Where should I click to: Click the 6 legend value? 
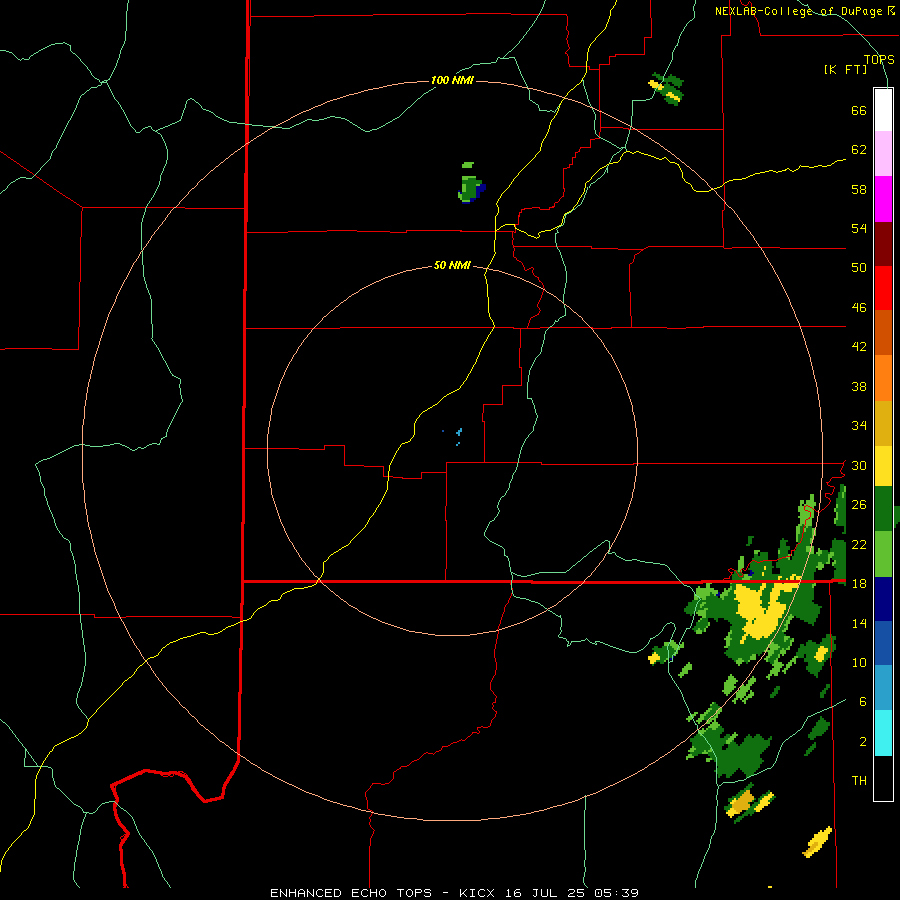pos(862,701)
